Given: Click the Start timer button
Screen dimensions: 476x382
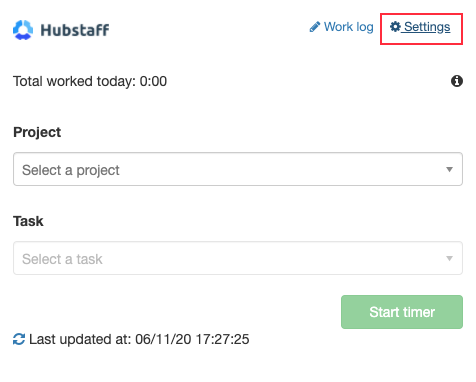Looking at the screenshot, I should click(402, 312).
